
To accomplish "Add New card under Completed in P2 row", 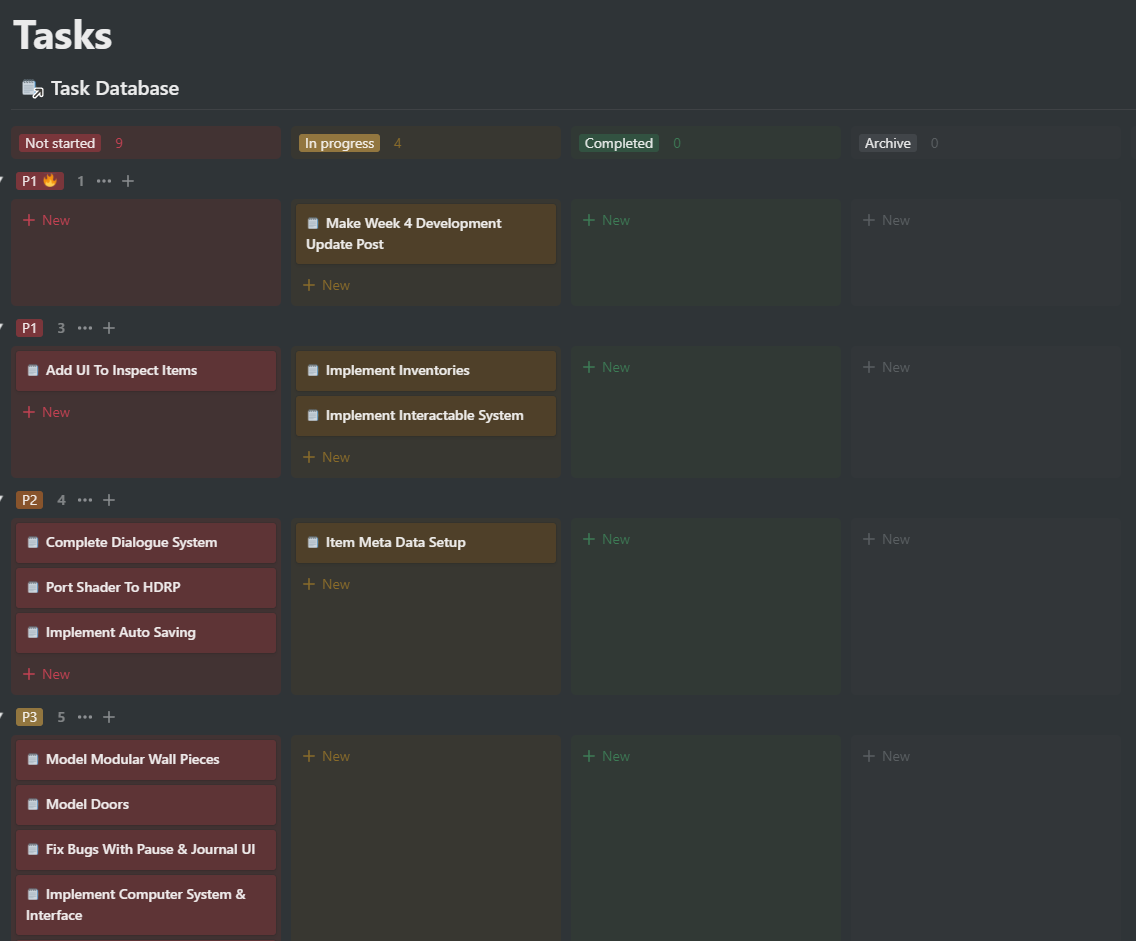I will pyautogui.click(x=606, y=539).
